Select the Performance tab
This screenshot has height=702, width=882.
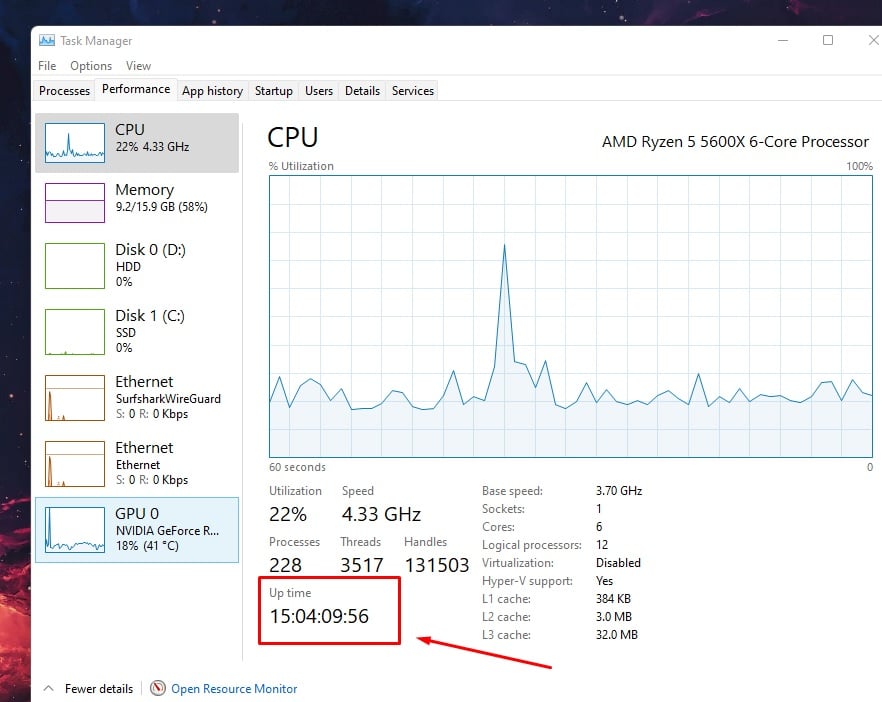tap(136, 89)
